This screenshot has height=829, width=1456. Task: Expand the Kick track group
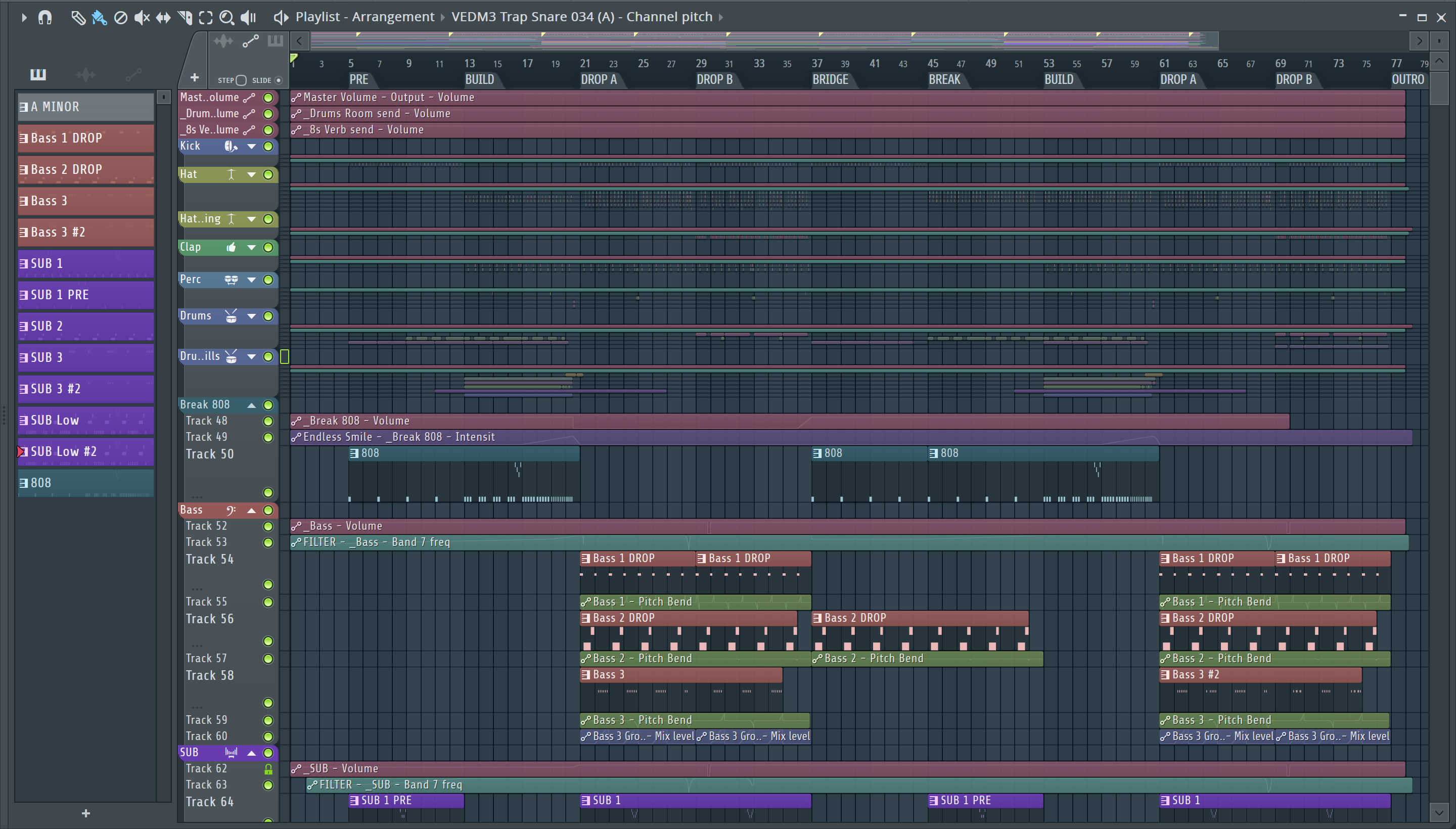251,146
